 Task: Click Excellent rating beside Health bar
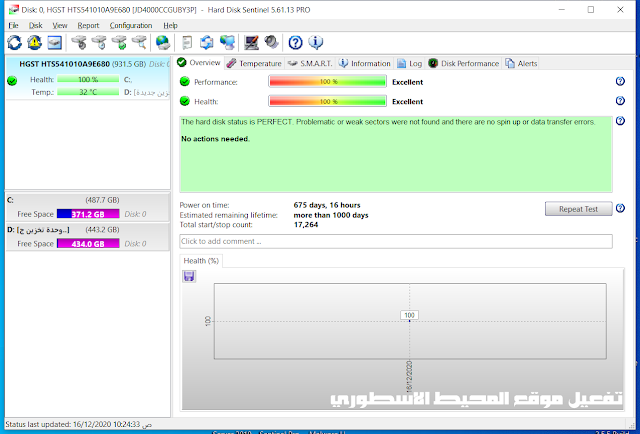point(407,102)
